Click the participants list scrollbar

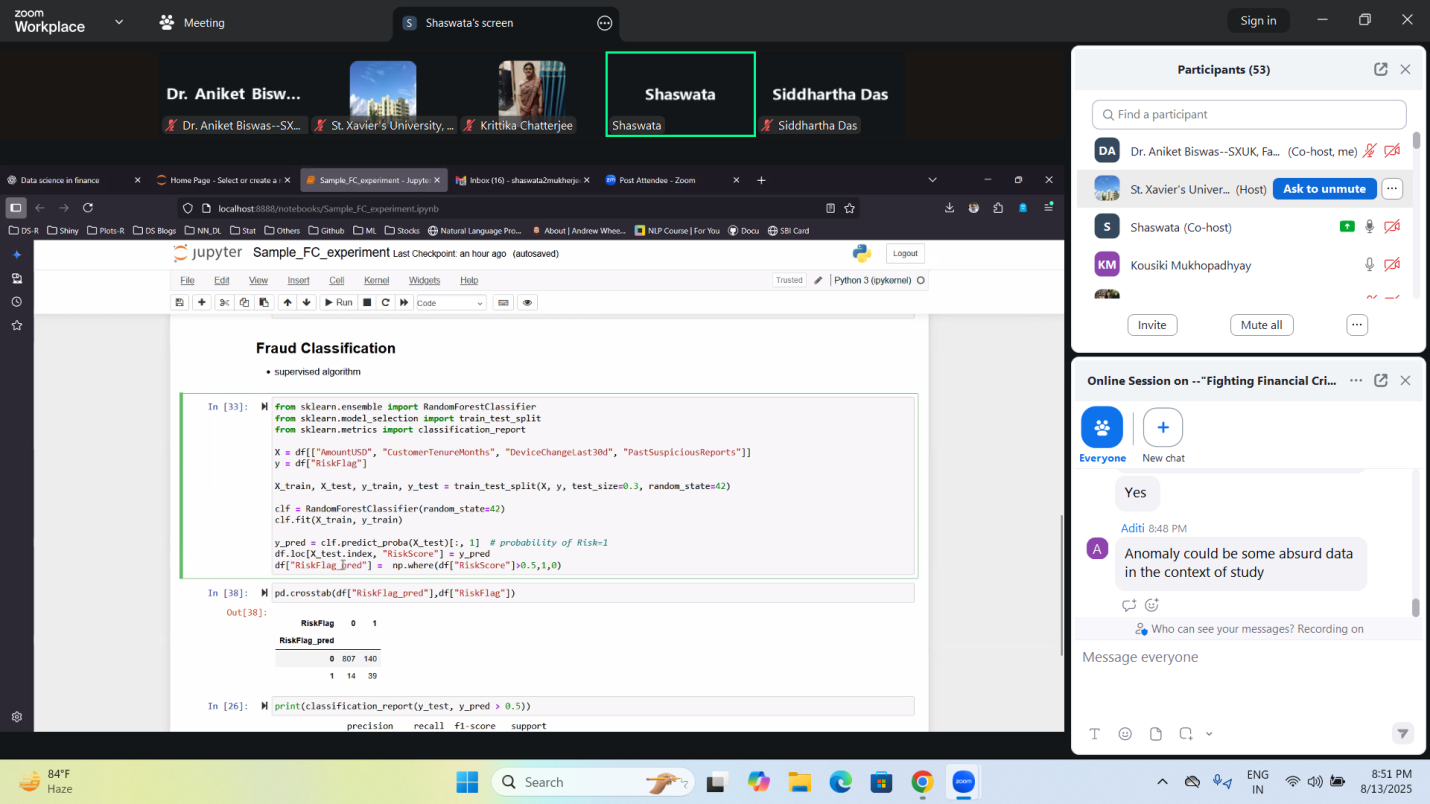pos(1416,140)
